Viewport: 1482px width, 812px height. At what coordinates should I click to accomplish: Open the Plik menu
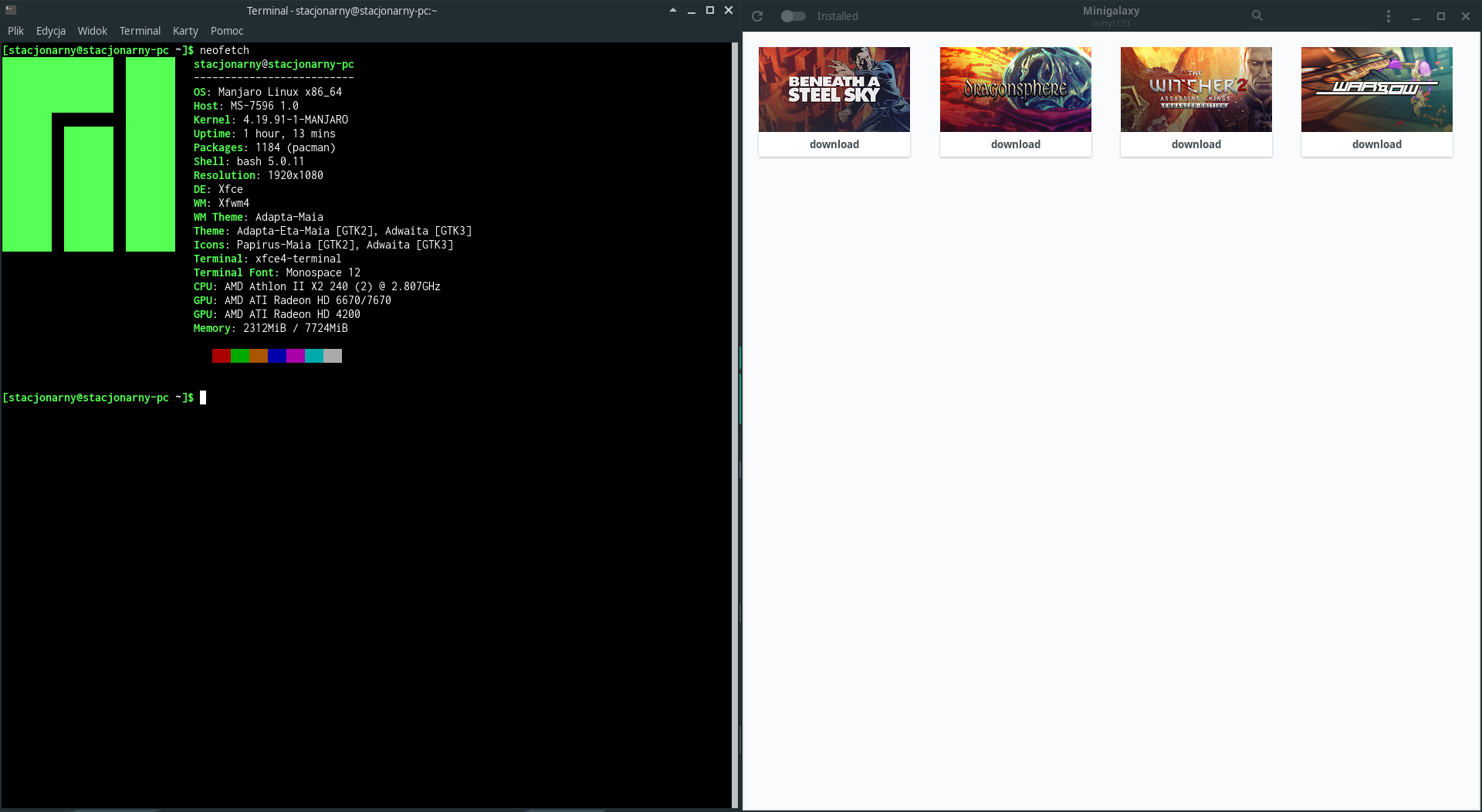click(x=15, y=31)
